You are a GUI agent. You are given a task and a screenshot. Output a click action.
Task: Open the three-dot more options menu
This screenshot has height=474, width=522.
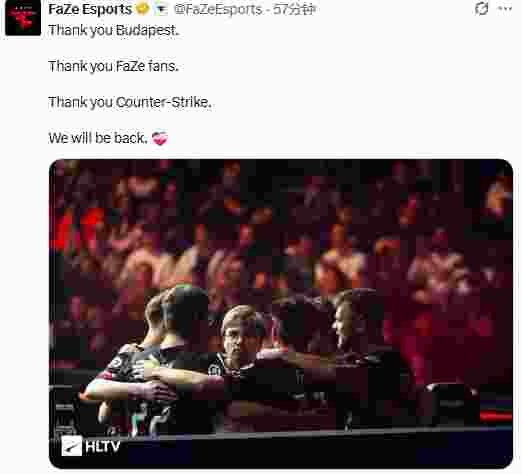tap(505, 9)
